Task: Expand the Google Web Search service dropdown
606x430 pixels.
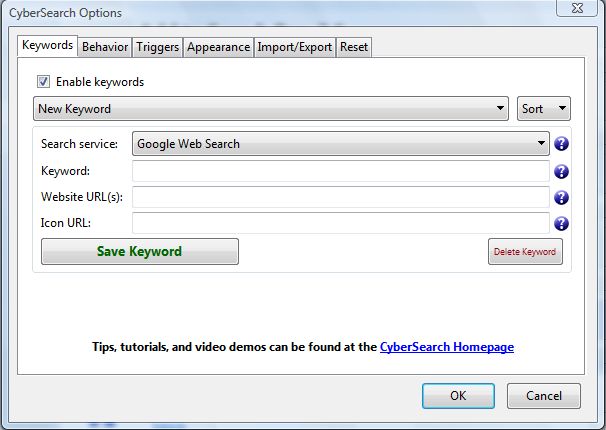Action: pos(341,143)
